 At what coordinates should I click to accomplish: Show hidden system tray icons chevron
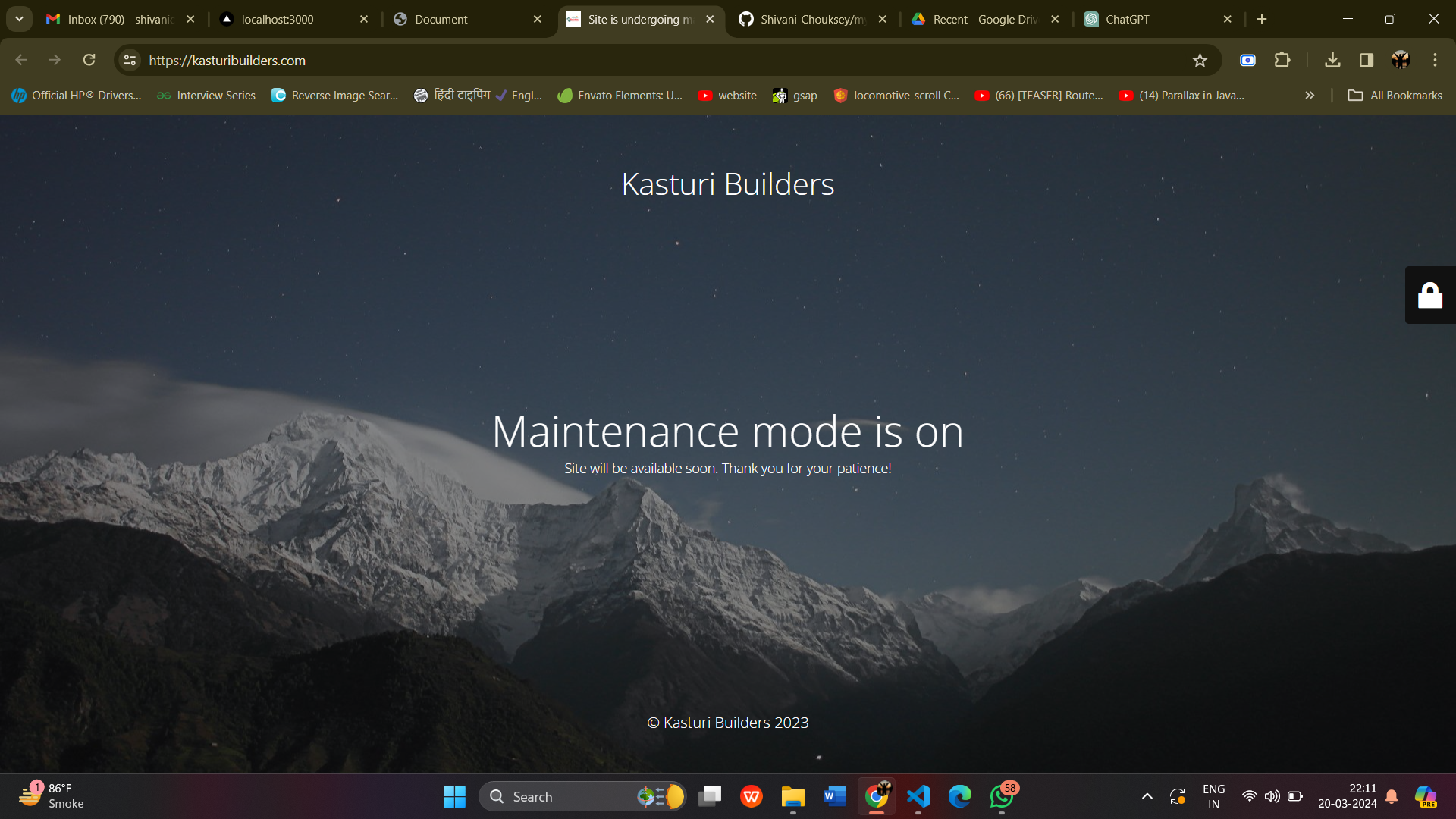[x=1147, y=796]
